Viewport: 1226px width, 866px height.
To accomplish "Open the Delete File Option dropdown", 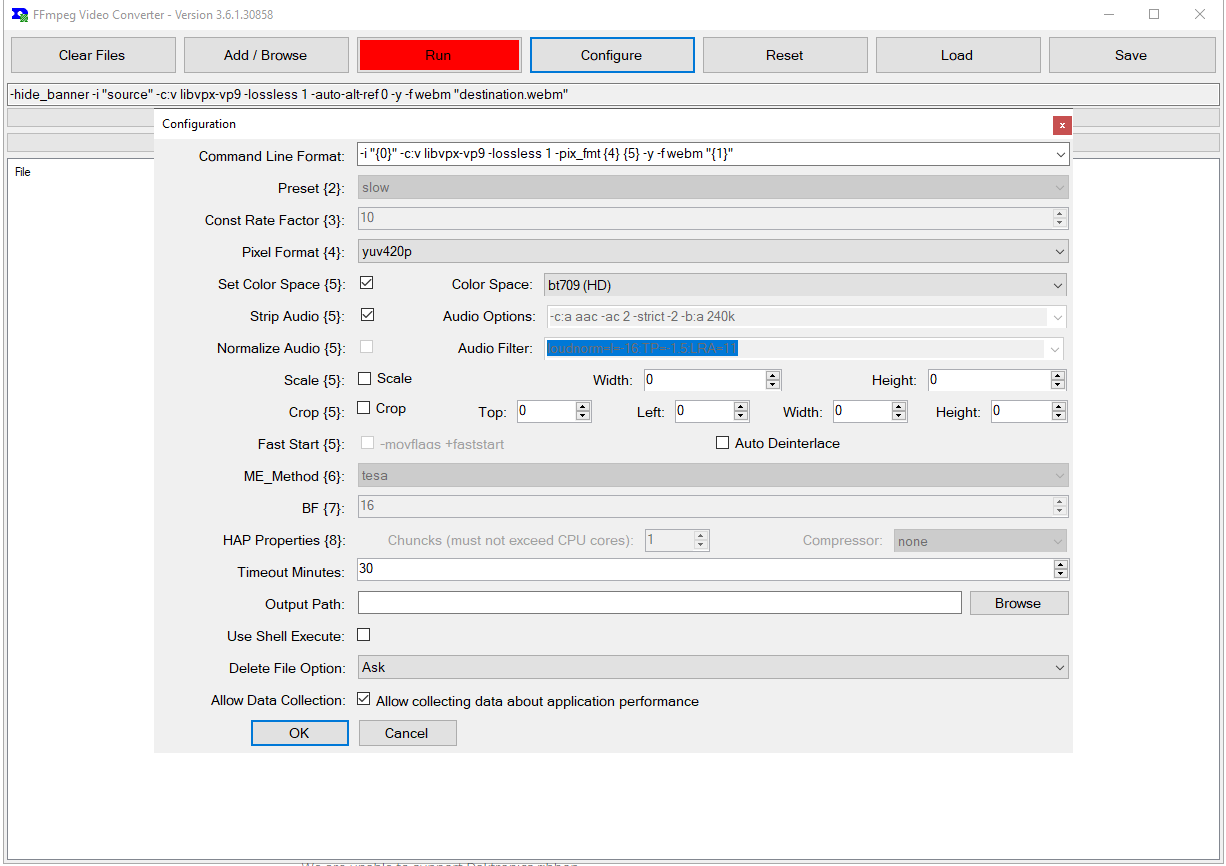I will (1058, 667).
